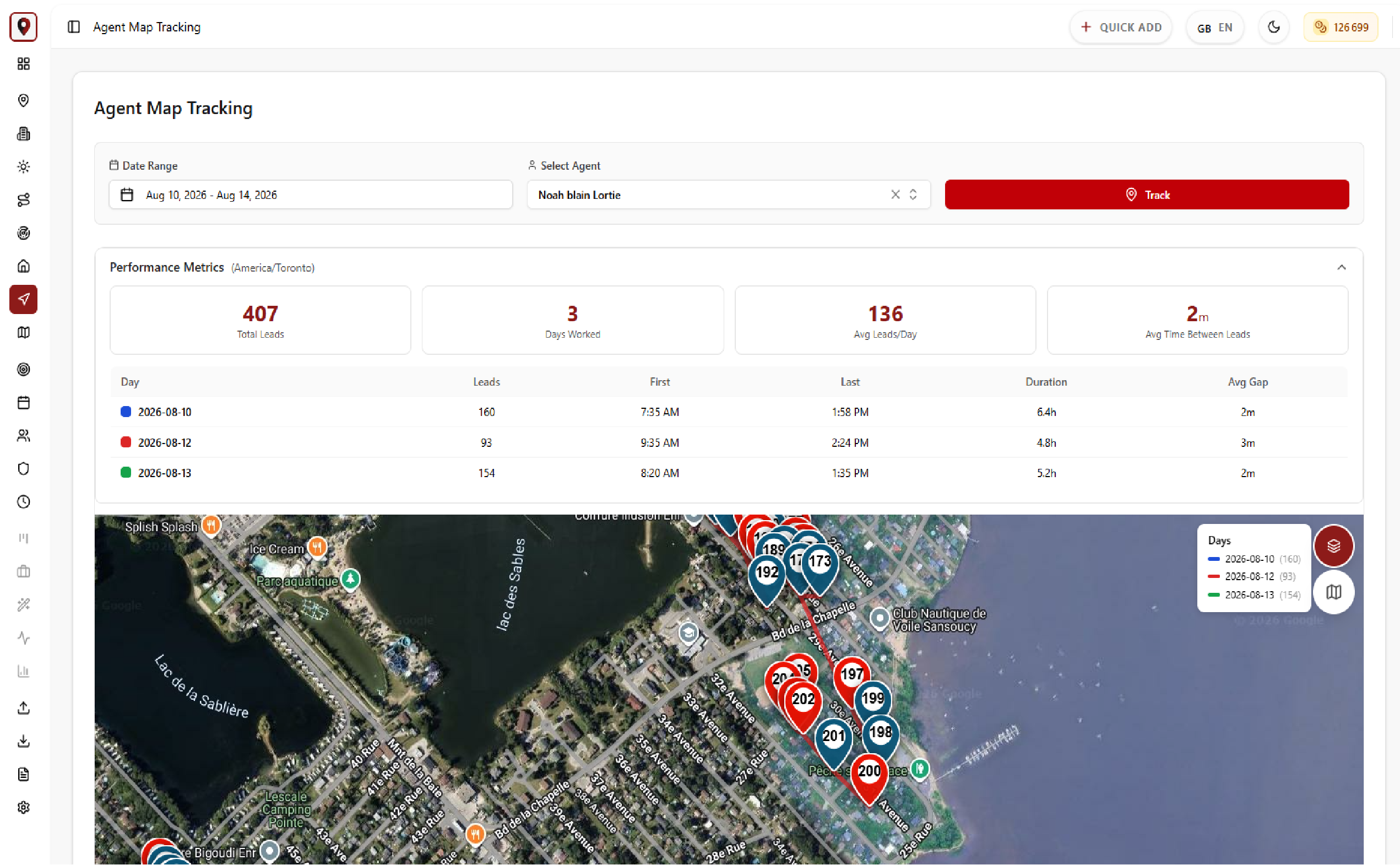The height and width of the screenshot is (865, 1400).
Task: Click map marker number 198
Action: pos(880,733)
